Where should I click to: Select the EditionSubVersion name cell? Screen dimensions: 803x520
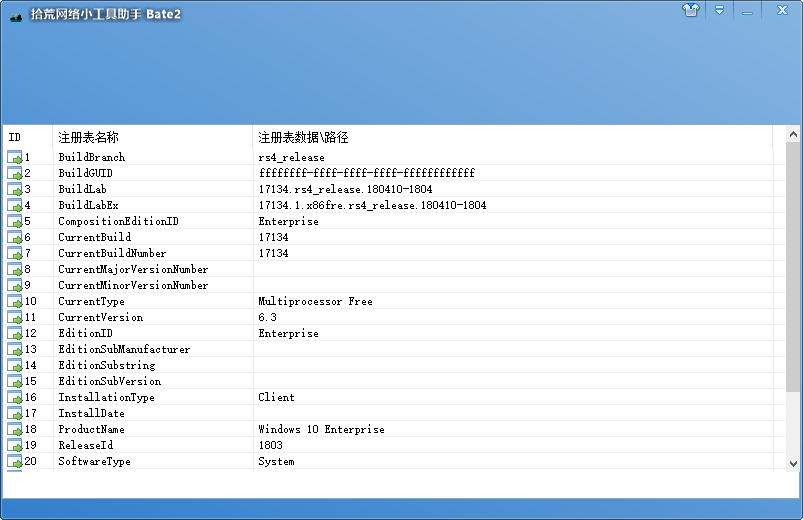pyautogui.click(x=110, y=381)
